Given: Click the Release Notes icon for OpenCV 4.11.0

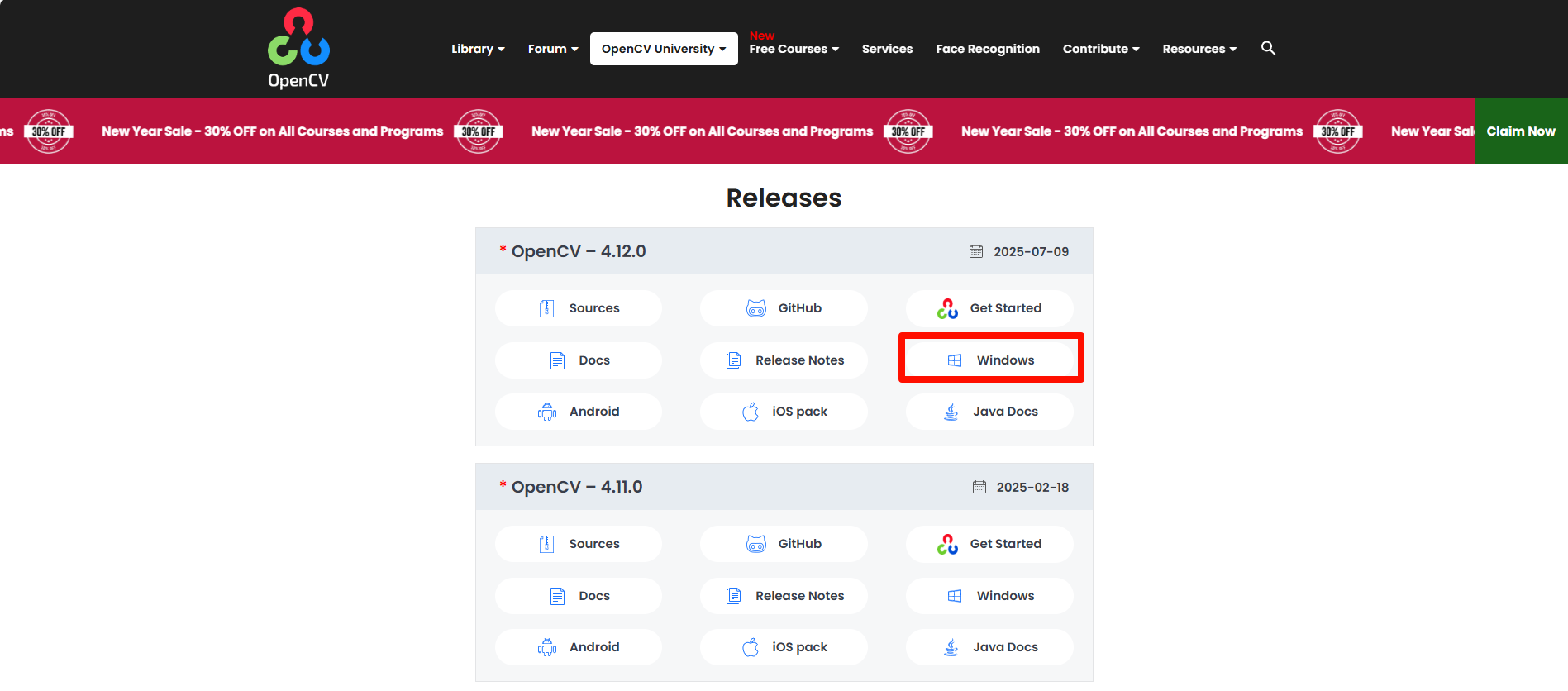Looking at the screenshot, I should click(733, 596).
